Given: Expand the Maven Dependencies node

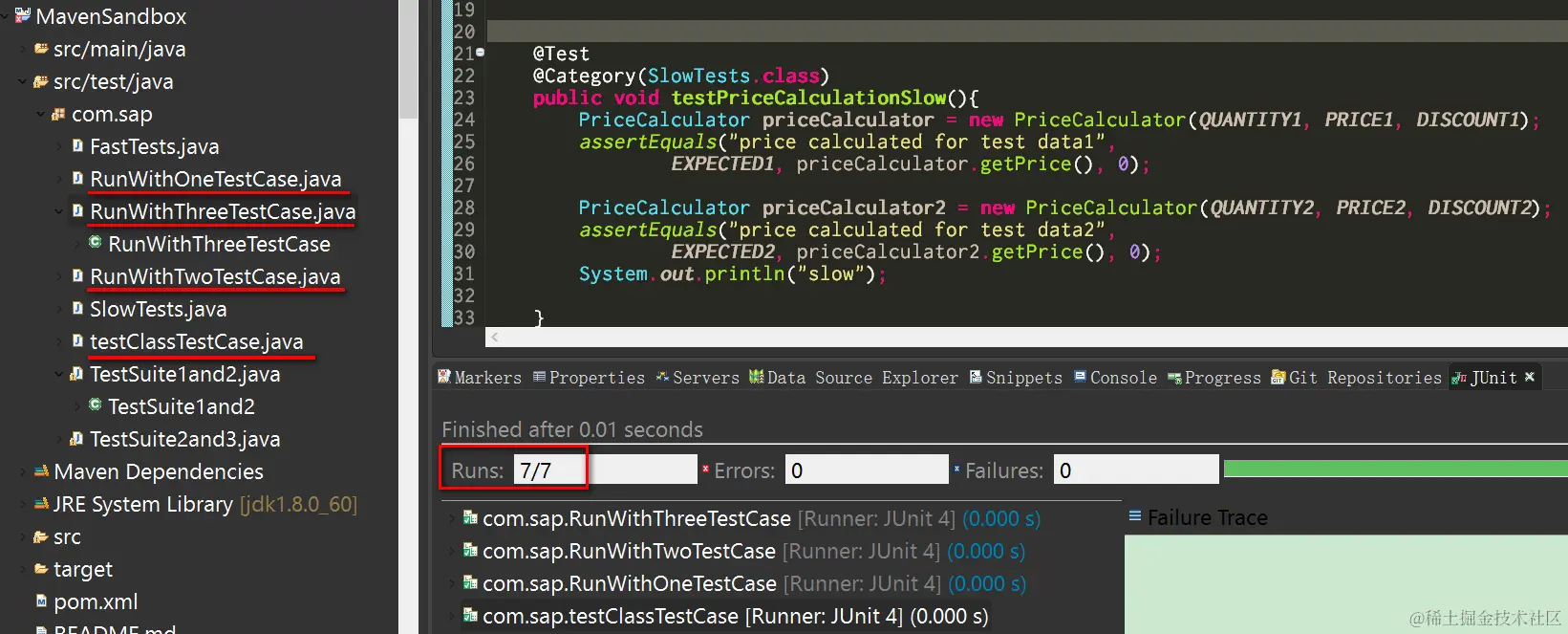Looking at the screenshot, I should (x=23, y=471).
